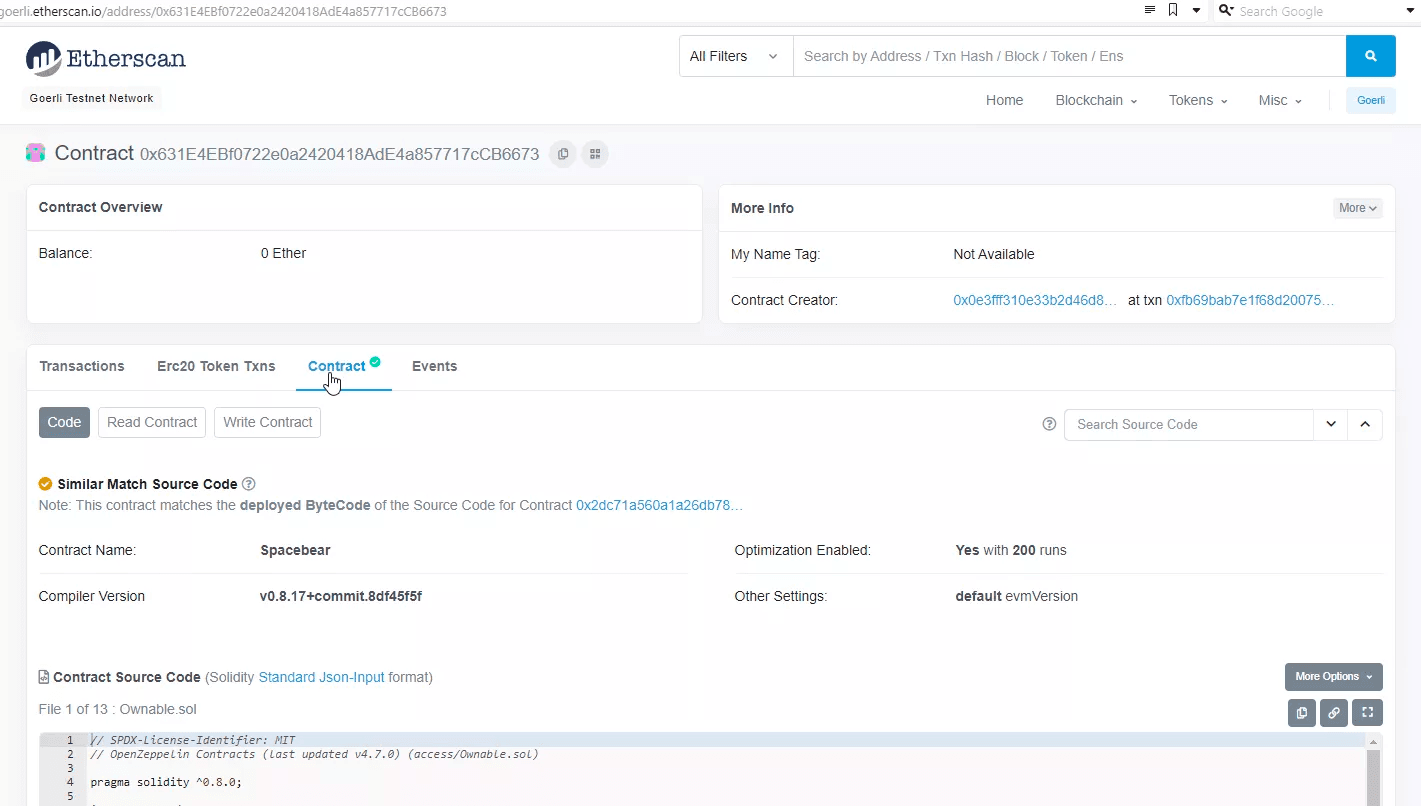
Task: Click the blue search magnifier button
Action: pyautogui.click(x=1370, y=56)
